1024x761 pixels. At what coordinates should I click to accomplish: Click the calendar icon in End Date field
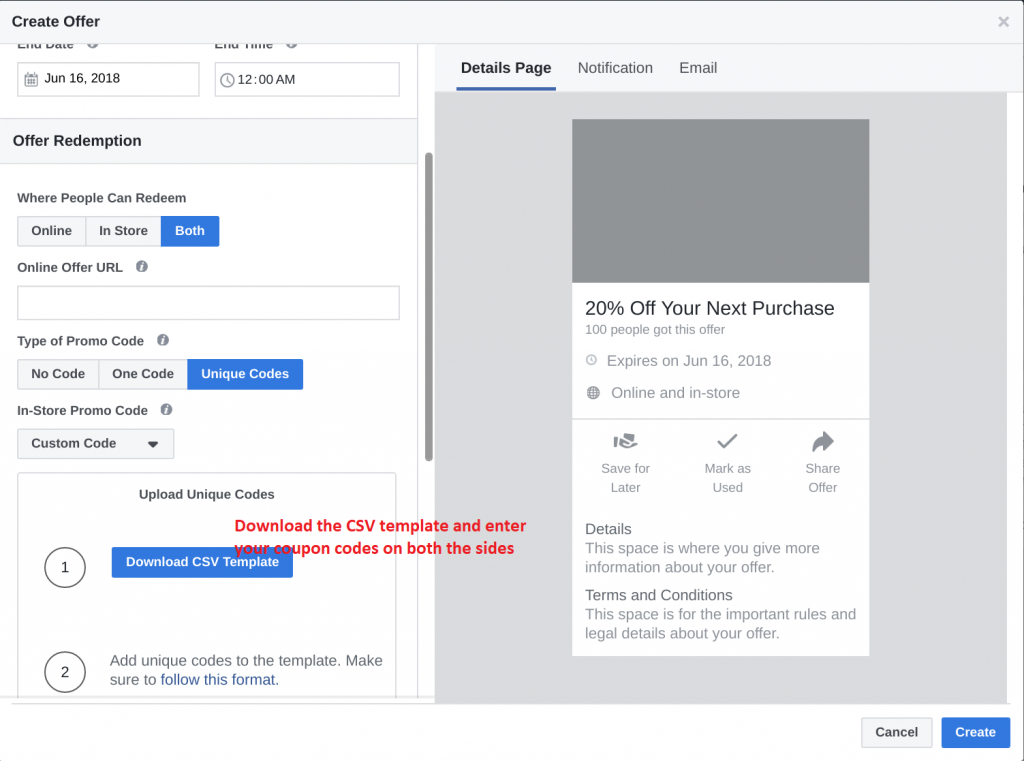pos(29,79)
